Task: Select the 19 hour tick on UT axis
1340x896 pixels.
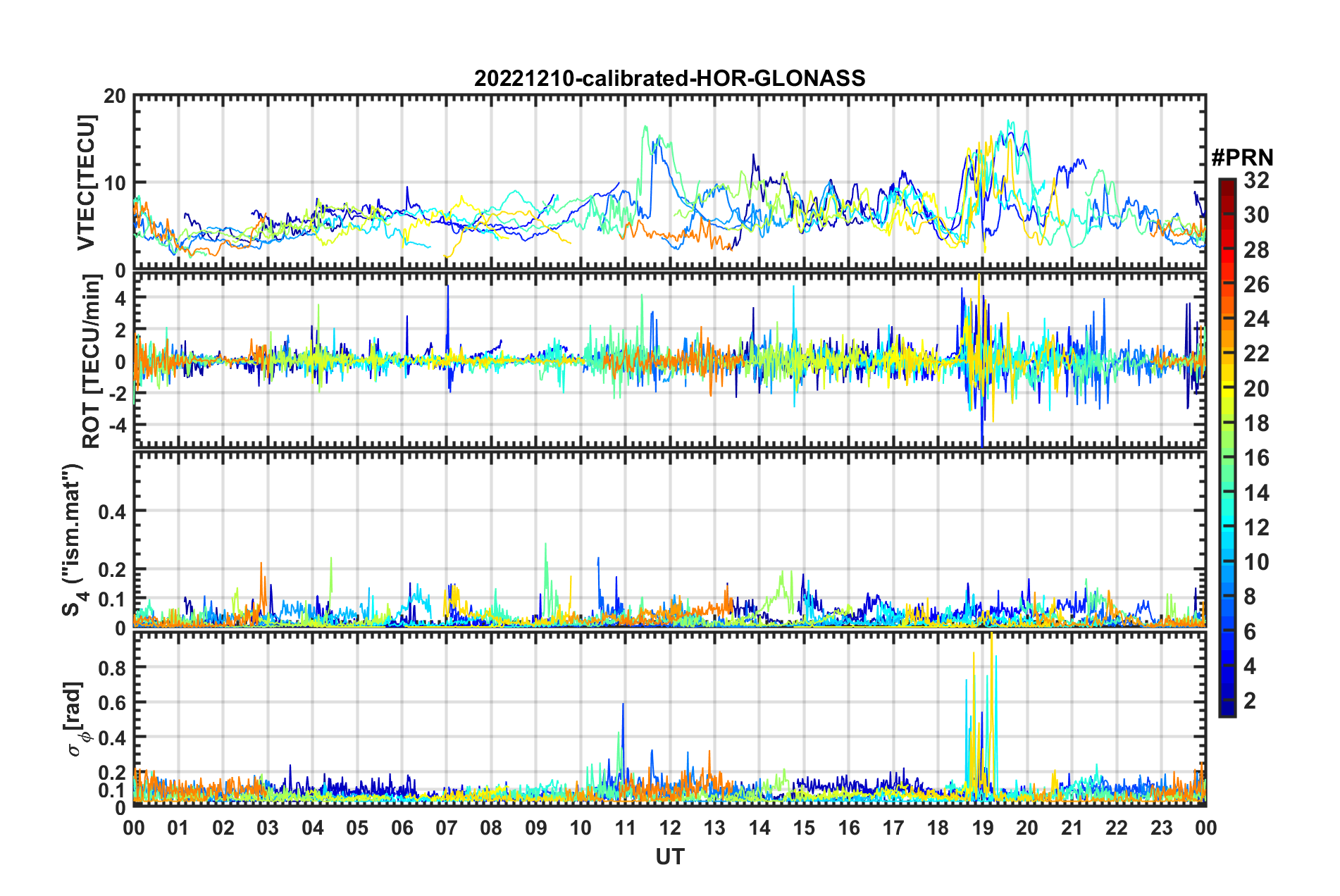Action: coord(983,828)
